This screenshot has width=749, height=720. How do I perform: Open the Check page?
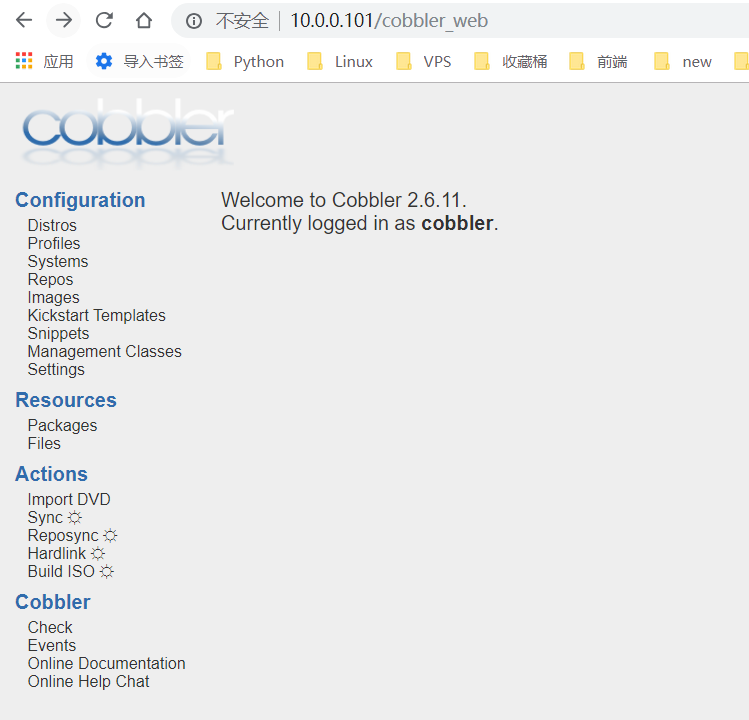(x=50, y=627)
